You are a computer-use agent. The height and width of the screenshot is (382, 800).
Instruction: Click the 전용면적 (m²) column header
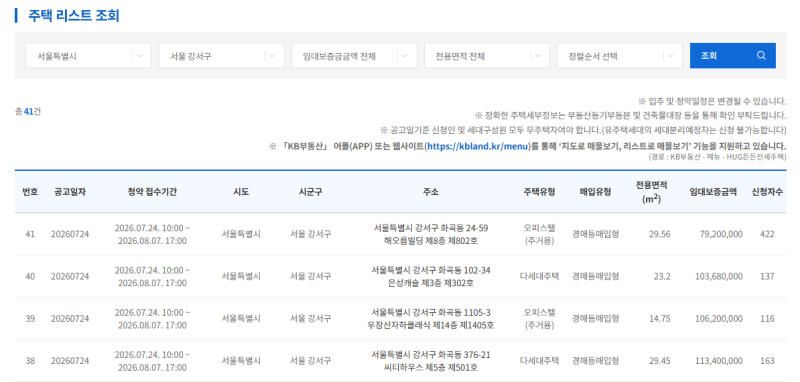tap(651, 192)
